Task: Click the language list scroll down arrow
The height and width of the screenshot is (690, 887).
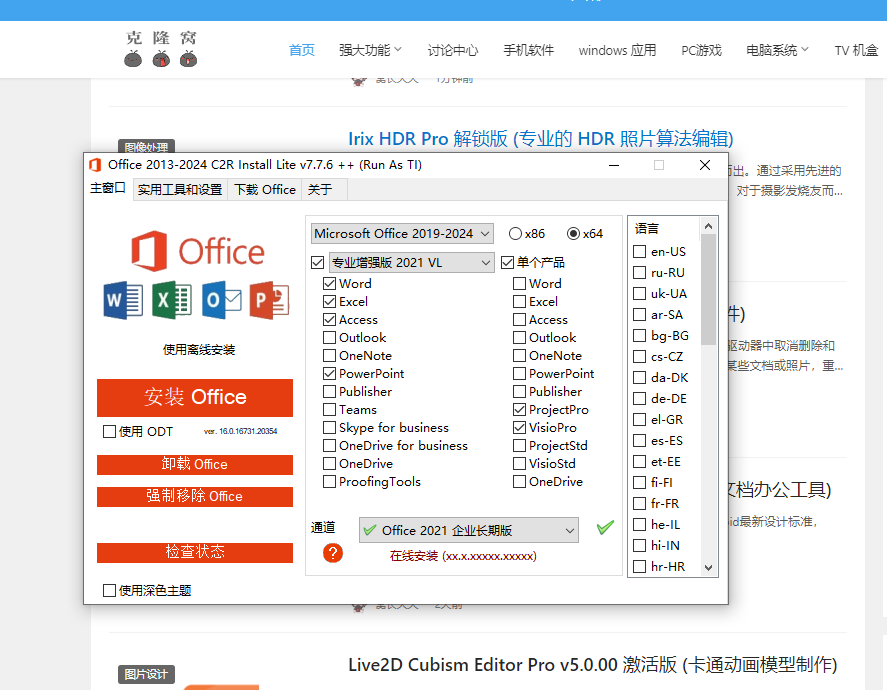Action: coord(708,567)
